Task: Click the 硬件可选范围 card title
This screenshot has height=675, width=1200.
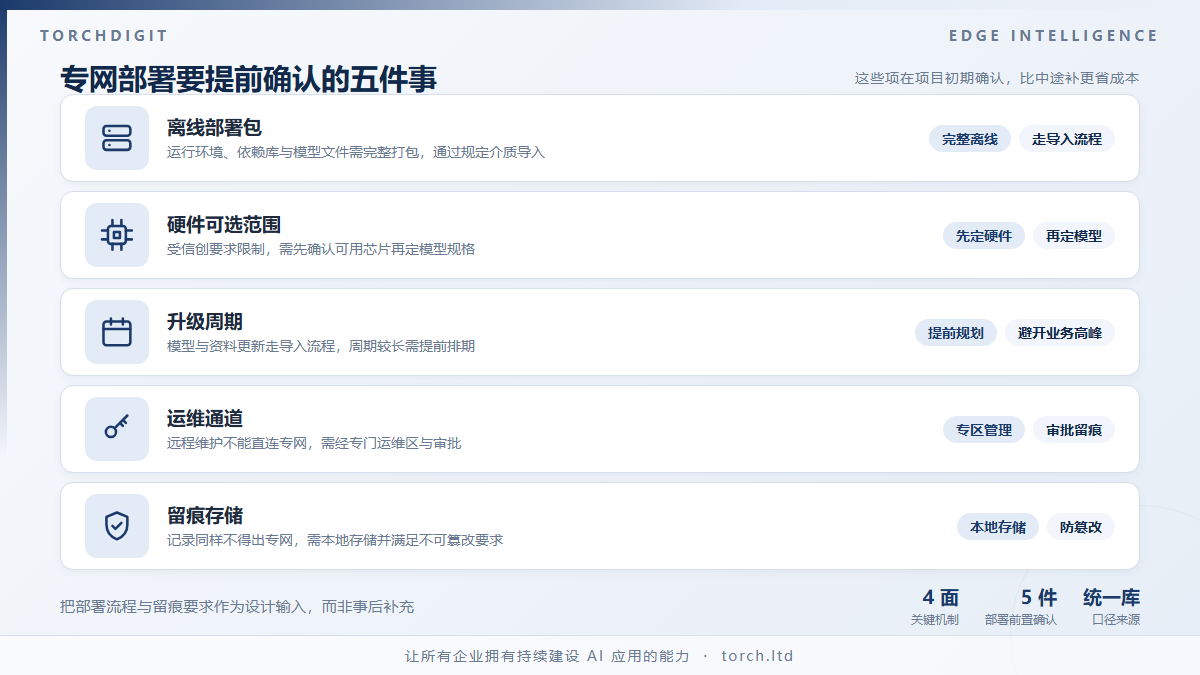Action: click(x=224, y=225)
